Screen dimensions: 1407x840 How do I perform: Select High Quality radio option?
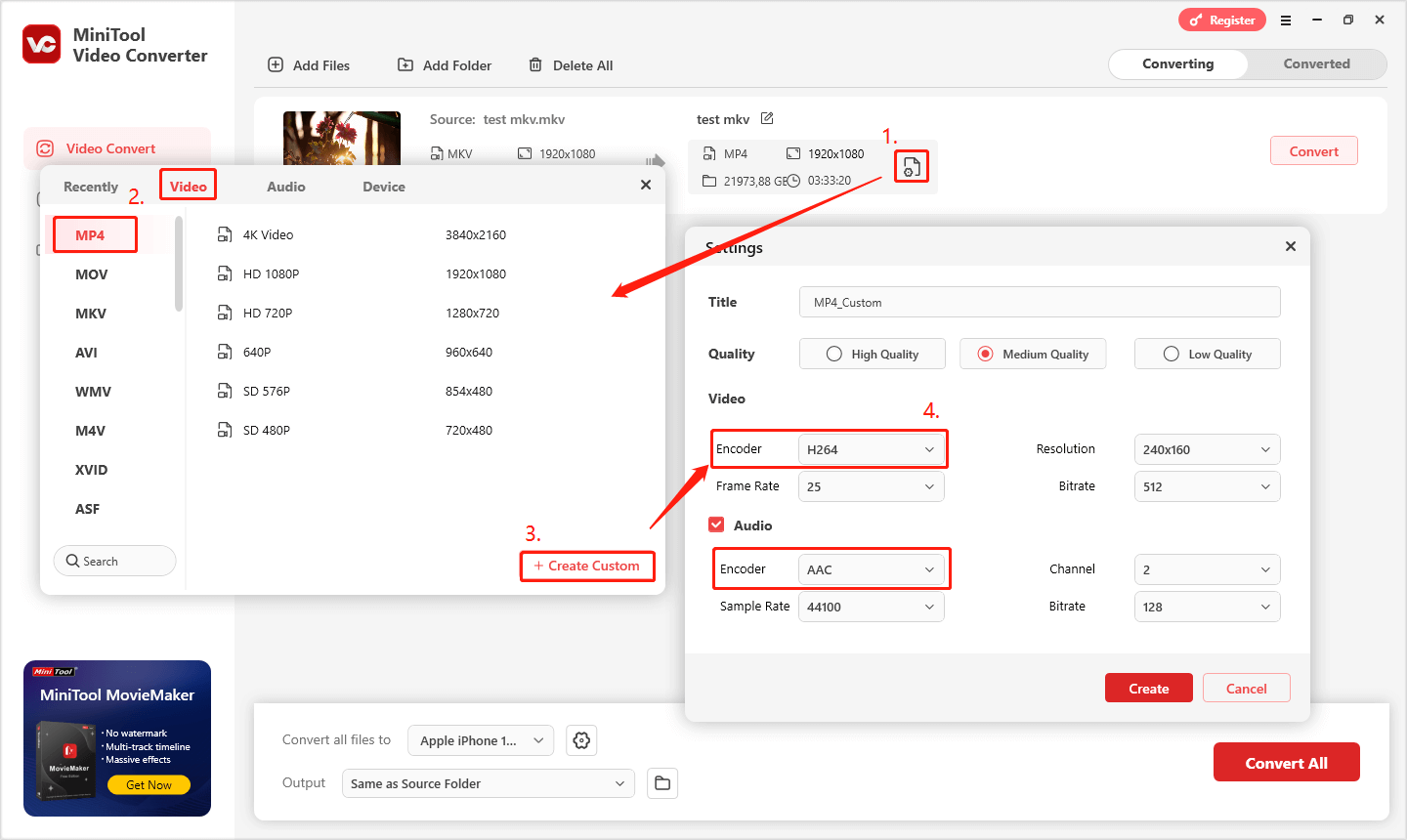point(872,354)
